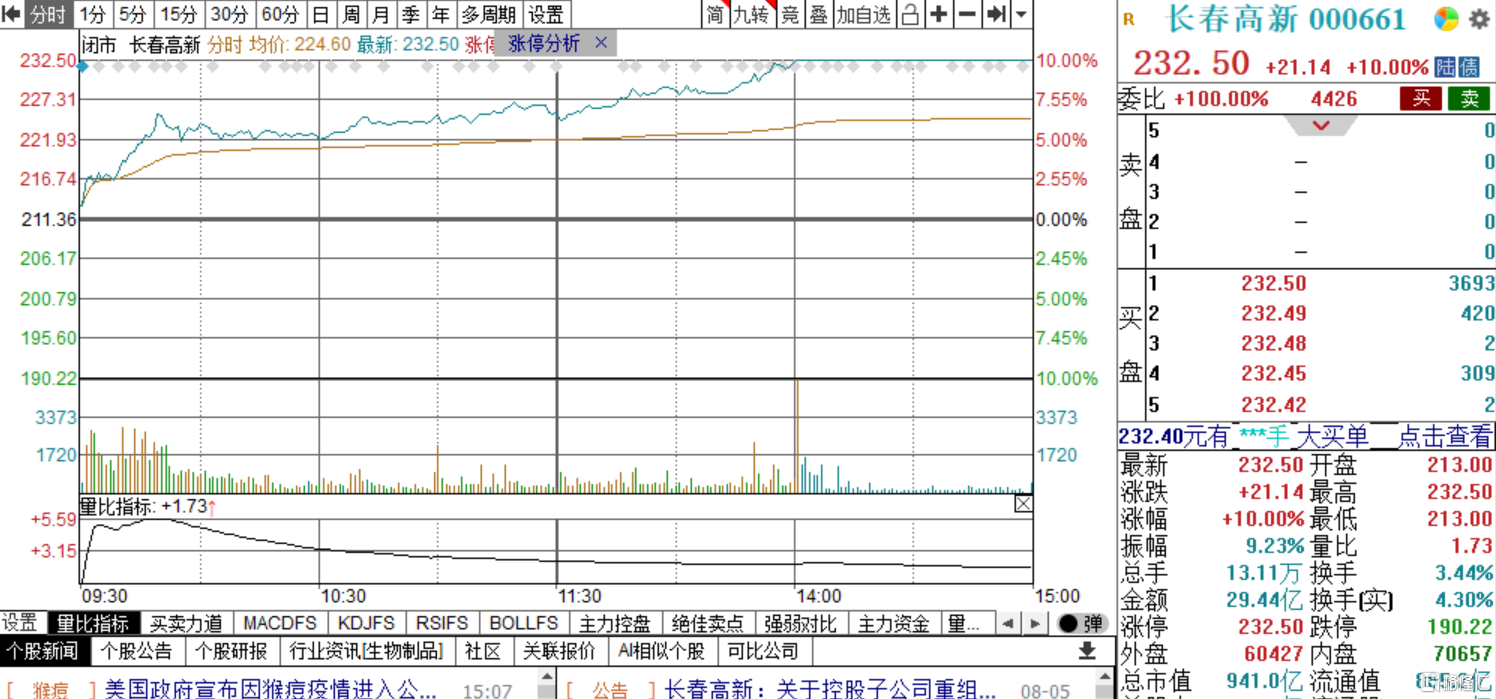Switch to the 5分 period

tap(132, 15)
